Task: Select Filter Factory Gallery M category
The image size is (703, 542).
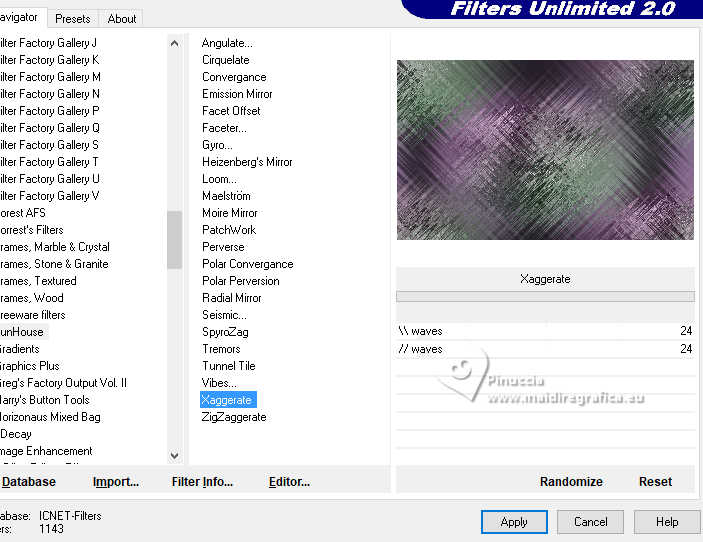Action: [x=50, y=77]
